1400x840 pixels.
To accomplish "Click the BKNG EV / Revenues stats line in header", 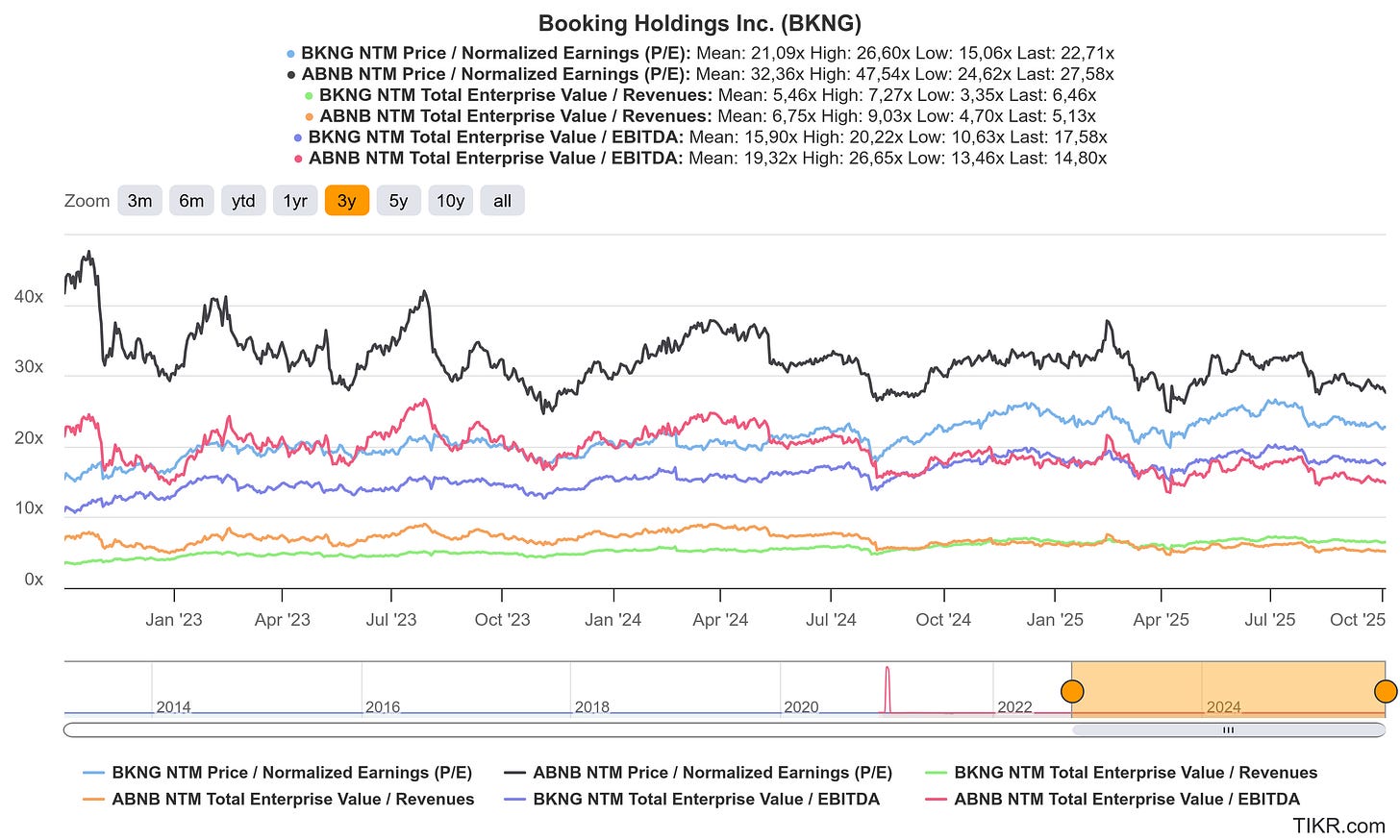I will click(700, 95).
